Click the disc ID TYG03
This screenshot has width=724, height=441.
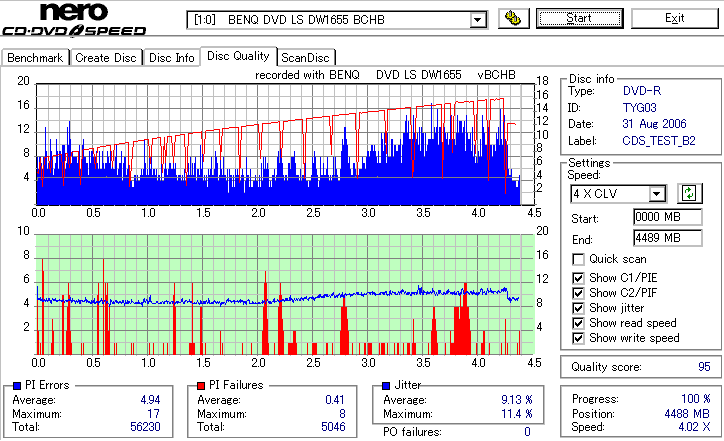pyautogui.click(x=639, y=108)
